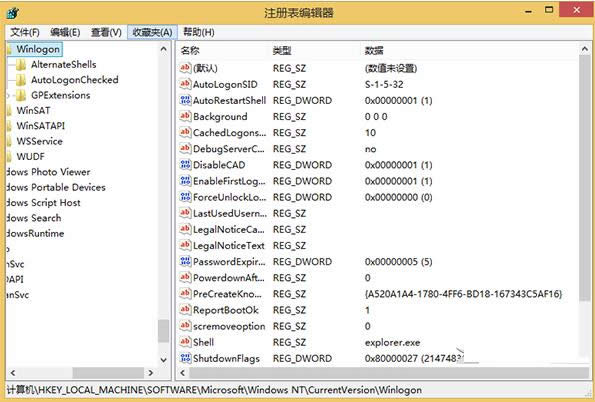Click the EnableFirstLog... DWORD value icon
The width and height of the screenshot is (595, 402).
[185, 181]
